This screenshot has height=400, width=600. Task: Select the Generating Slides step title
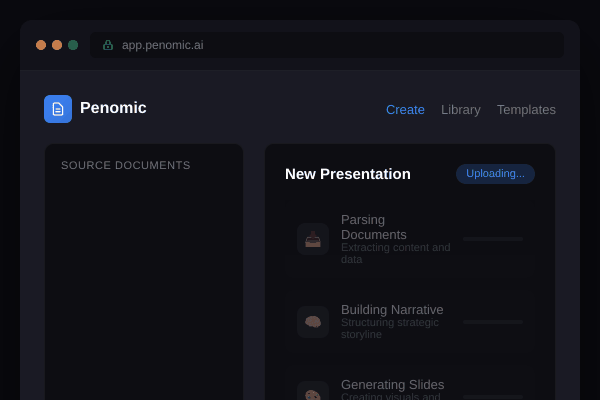(x=393, y=385)
